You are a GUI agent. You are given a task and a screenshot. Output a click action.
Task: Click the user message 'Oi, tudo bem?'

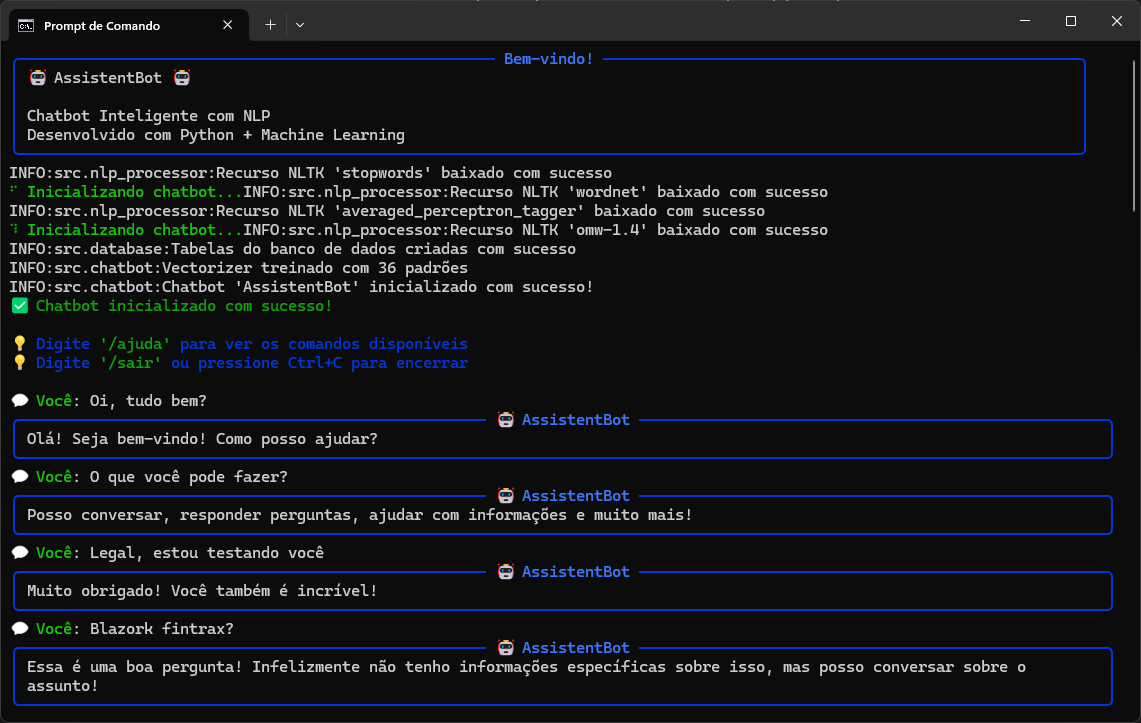[148, 401]
